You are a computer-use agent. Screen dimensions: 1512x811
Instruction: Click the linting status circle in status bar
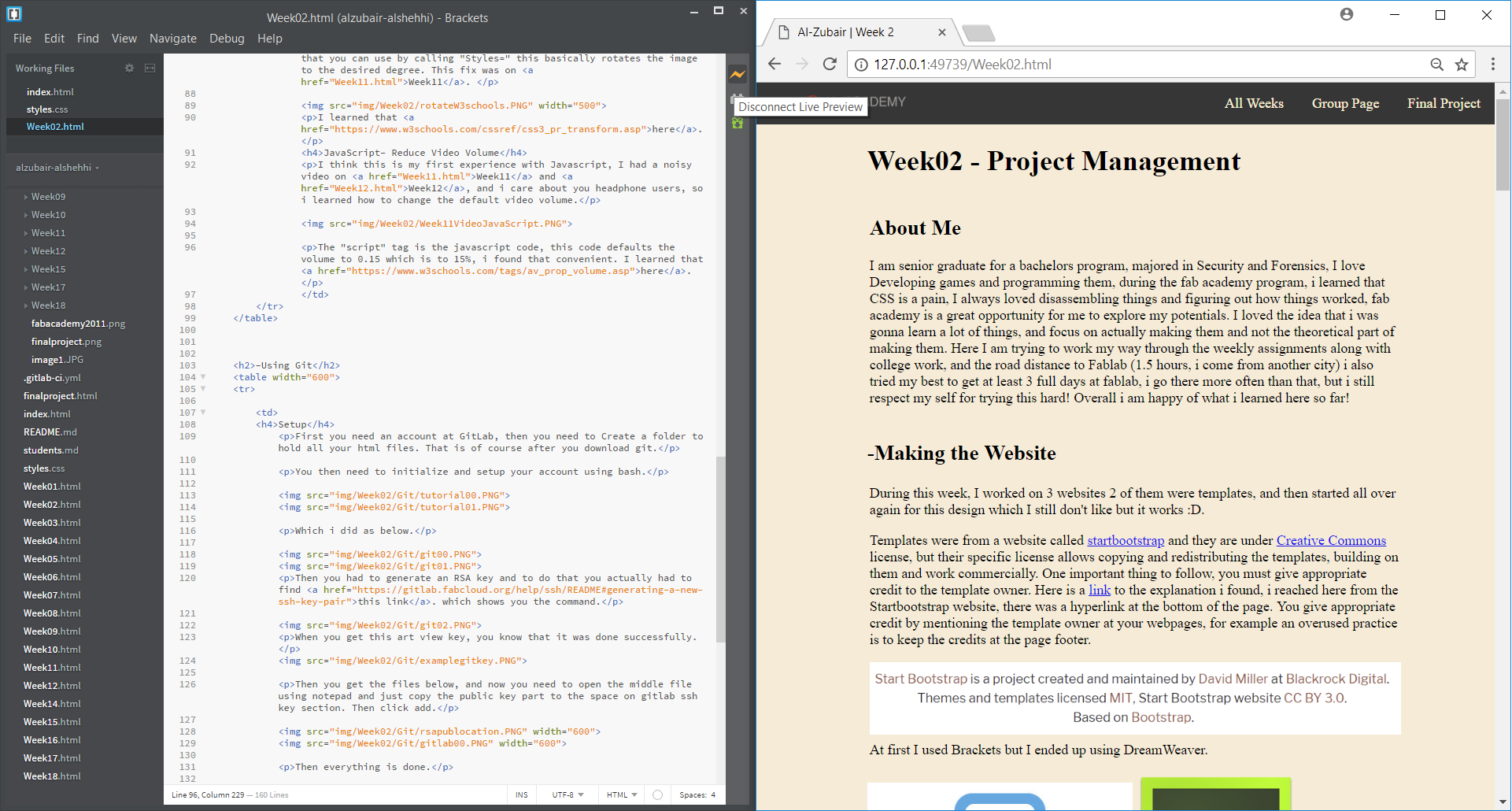[x=658, y=795]
